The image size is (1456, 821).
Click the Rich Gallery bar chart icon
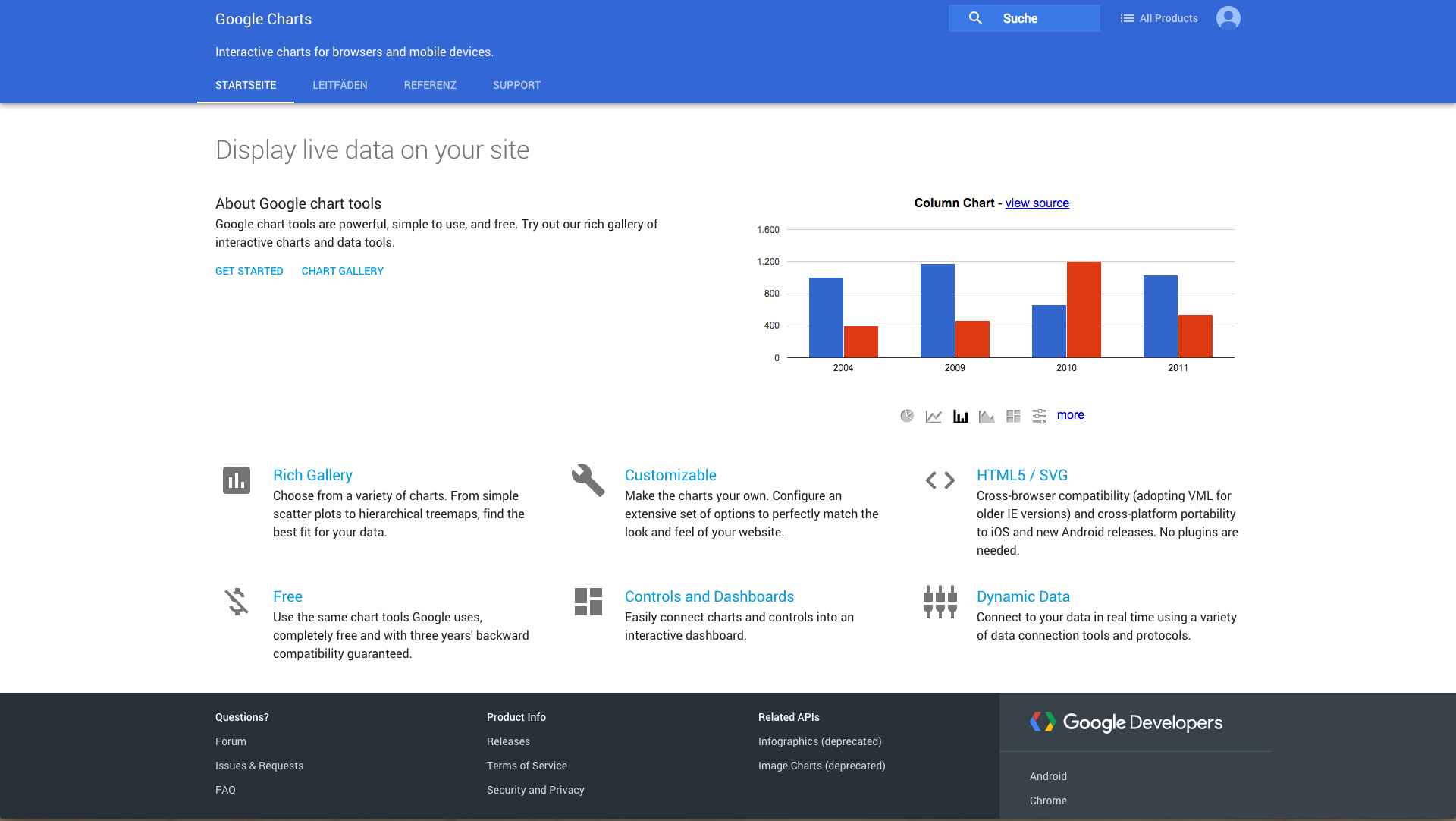(x=237, y=480)
